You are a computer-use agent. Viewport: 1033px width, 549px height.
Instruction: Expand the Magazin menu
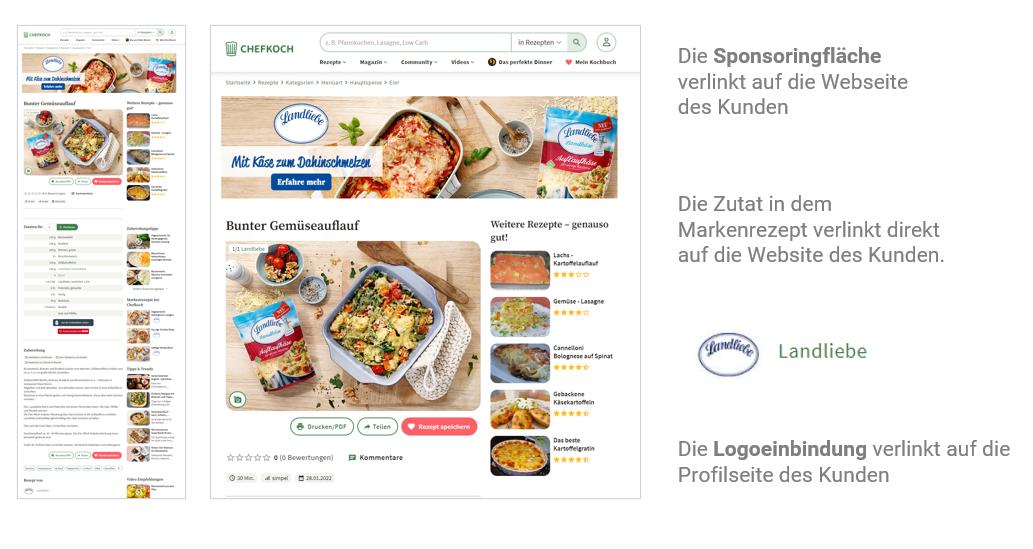click(374, 62)
